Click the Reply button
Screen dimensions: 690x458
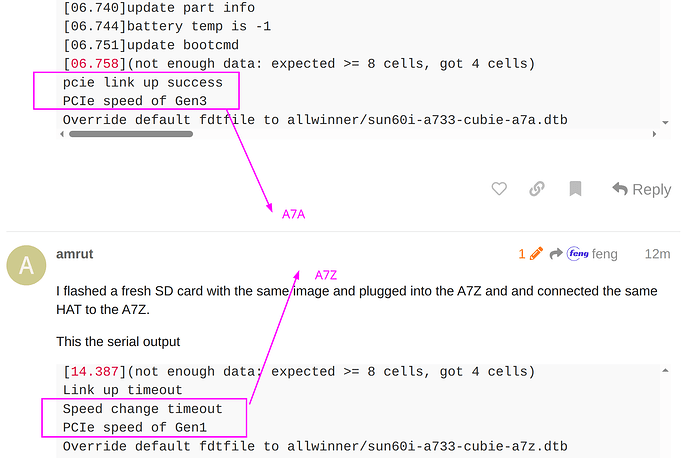[642, 189]
